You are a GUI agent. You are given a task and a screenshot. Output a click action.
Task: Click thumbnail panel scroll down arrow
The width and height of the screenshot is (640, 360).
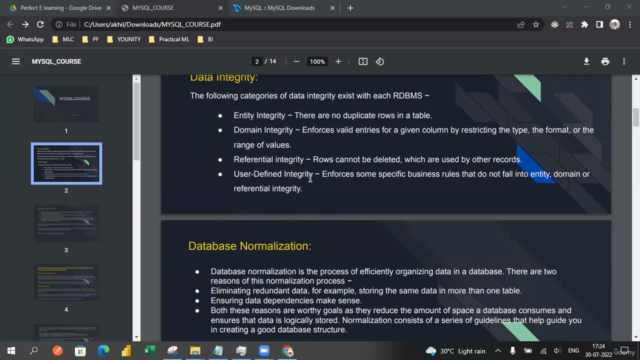point(136,337)
